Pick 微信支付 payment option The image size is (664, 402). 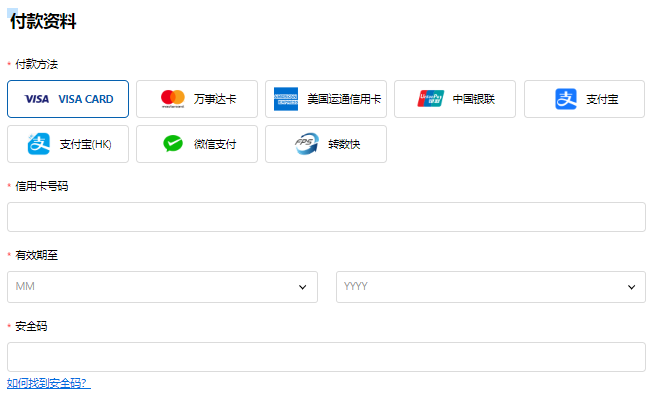point(197,144)
